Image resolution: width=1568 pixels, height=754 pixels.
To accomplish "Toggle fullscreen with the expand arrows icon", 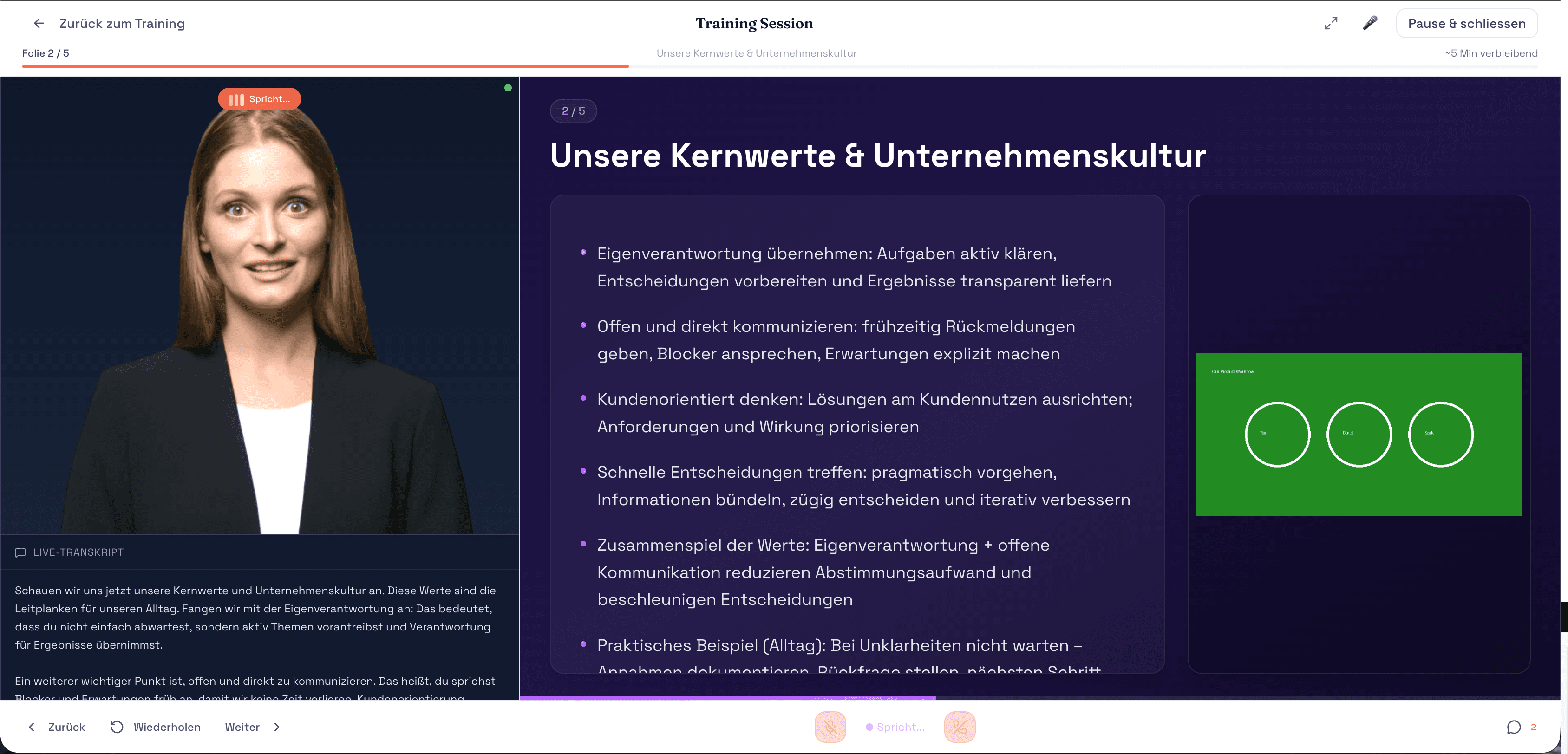I will (x=1331, y=23).
